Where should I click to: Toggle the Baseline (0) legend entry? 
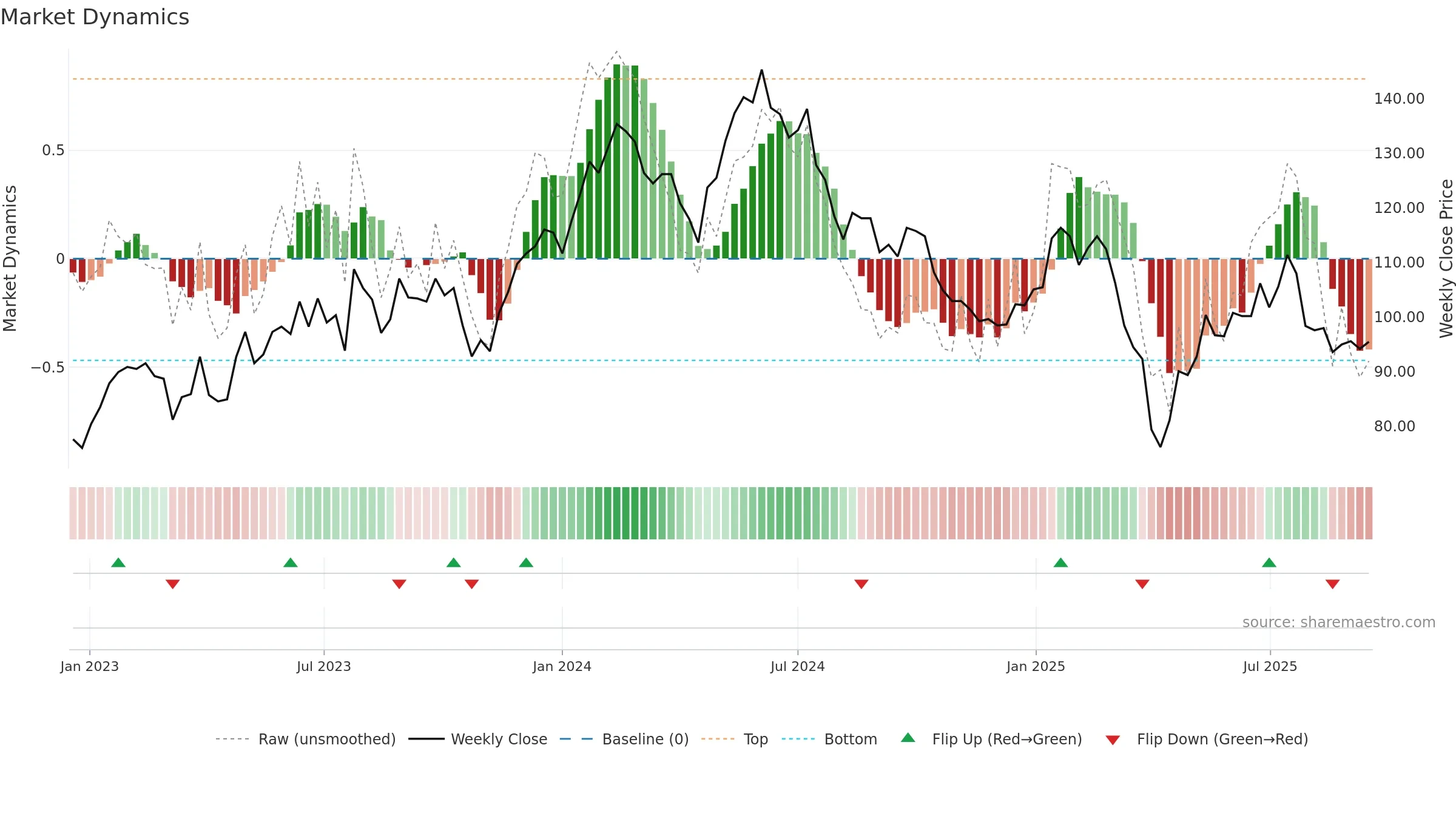click(624, 739)
